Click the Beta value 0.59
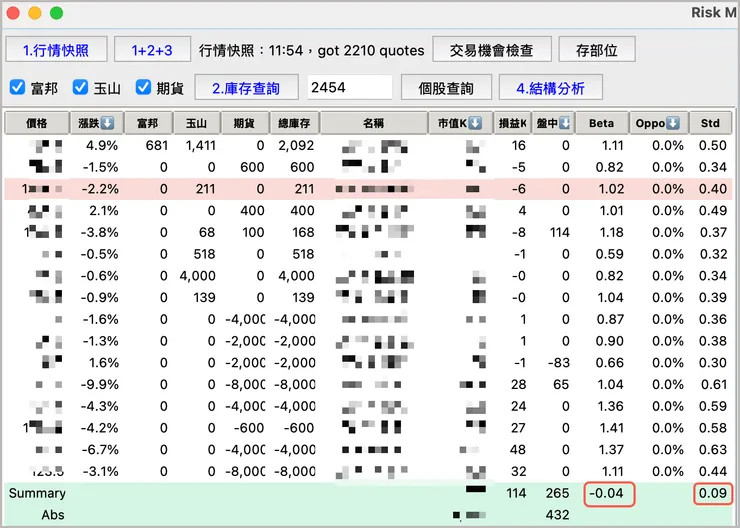Screen dimensions: 740x528 pos(610,254)
